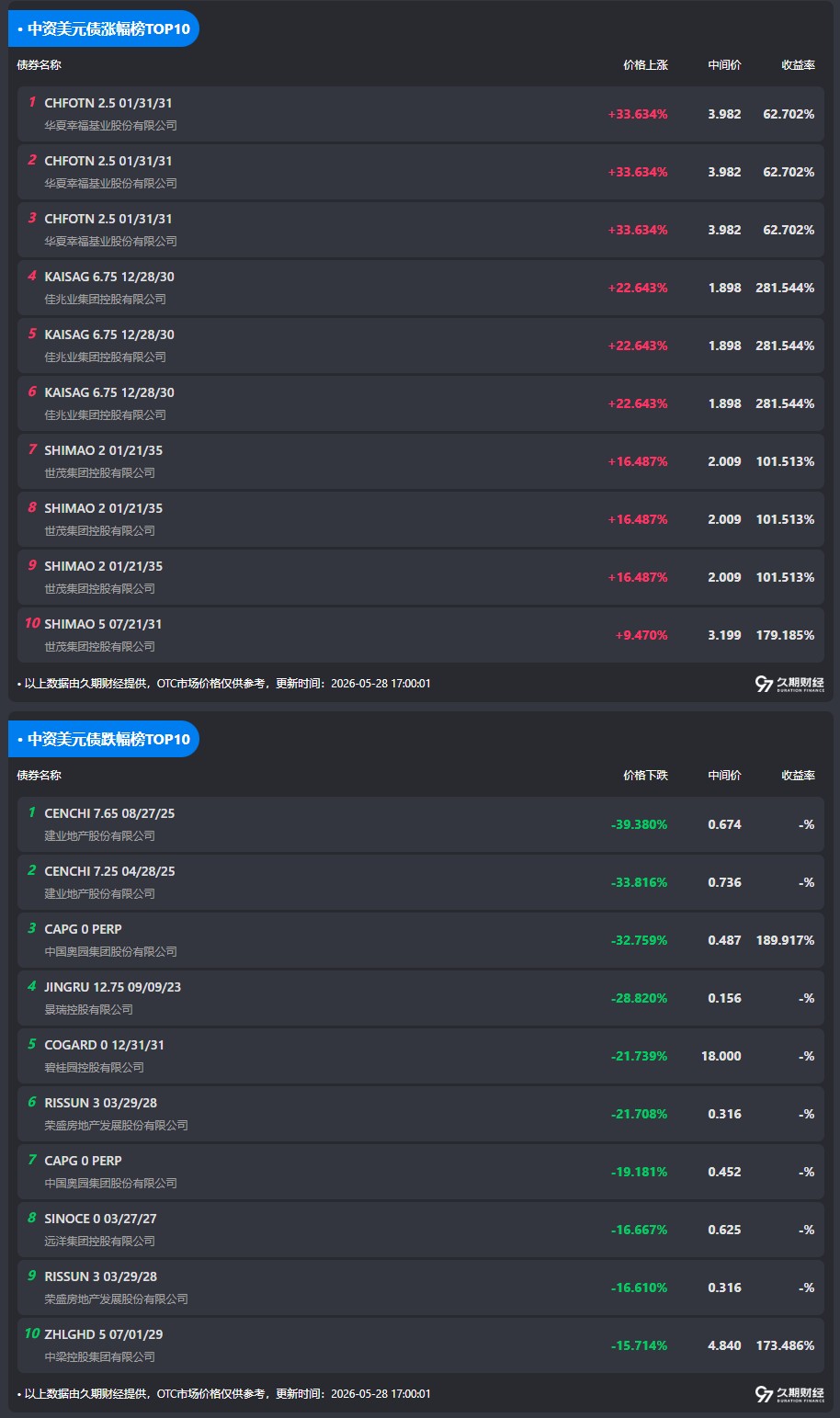The image size is (840, 1418).
Task: Click 碧桂园控股有限公司 issuer name
Action: point(95,1067)
